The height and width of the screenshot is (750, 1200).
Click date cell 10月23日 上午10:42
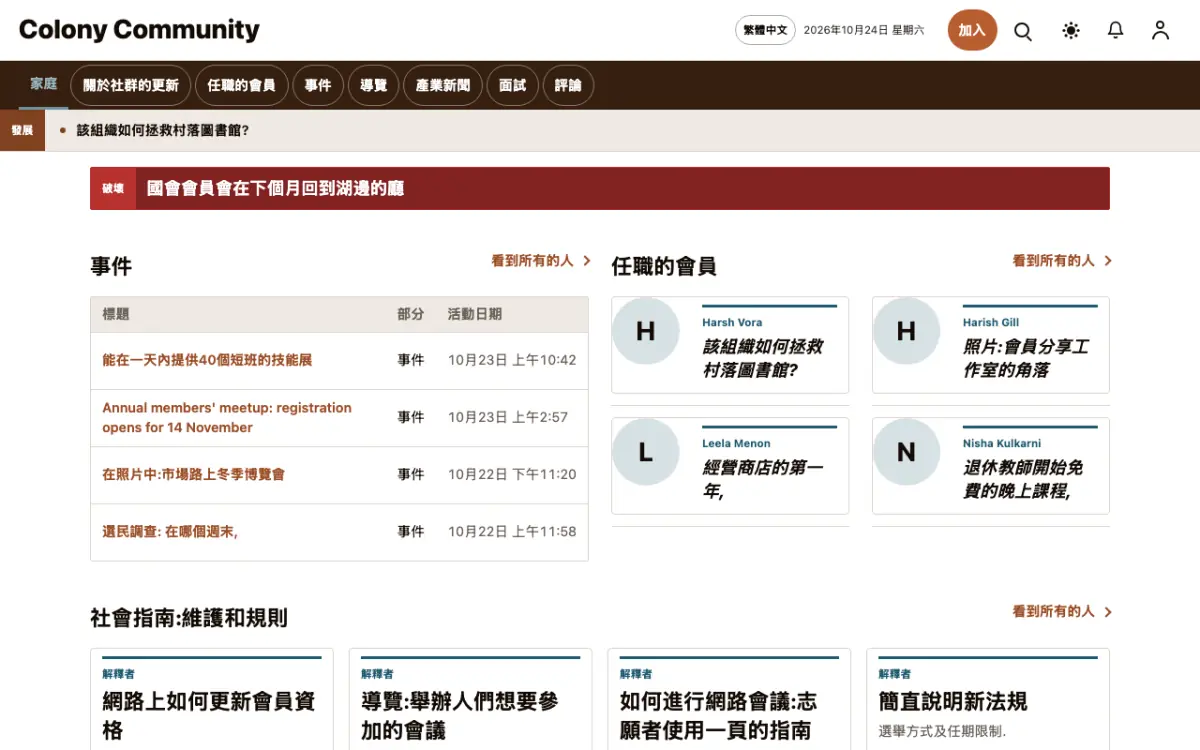512,360
